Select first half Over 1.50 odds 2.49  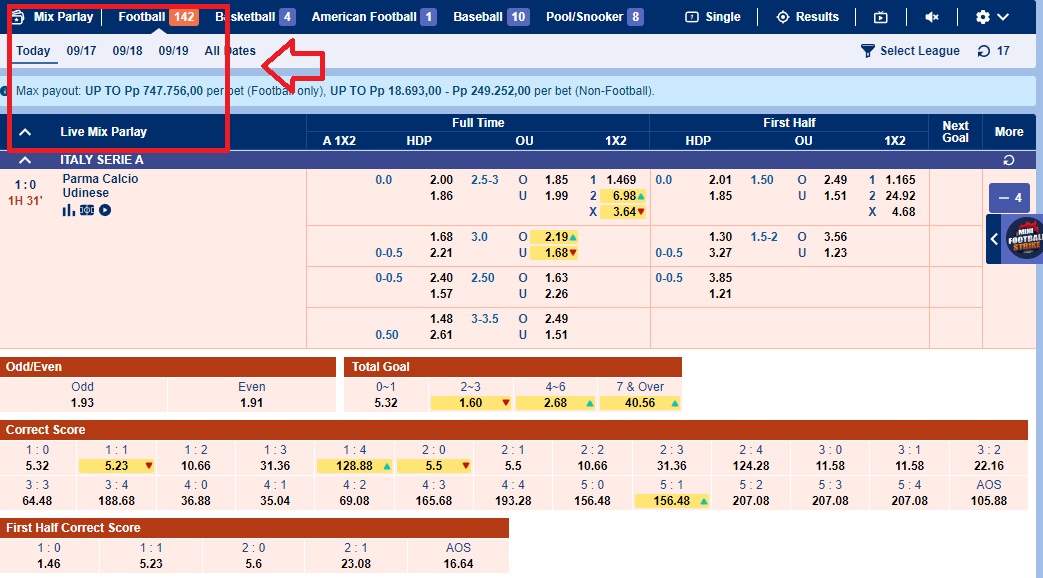[835, 180]
